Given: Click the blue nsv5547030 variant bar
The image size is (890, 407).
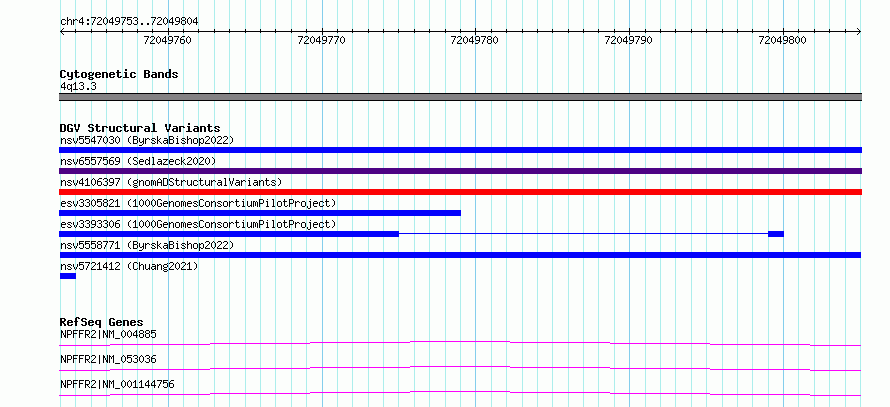Looking at the screenshot, I should tap(460, 150).
